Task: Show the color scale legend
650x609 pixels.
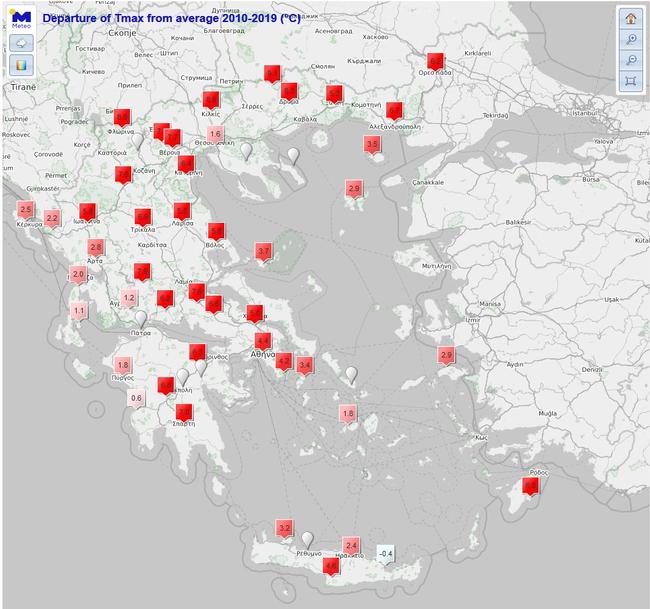Action: [x=21, y=65]
